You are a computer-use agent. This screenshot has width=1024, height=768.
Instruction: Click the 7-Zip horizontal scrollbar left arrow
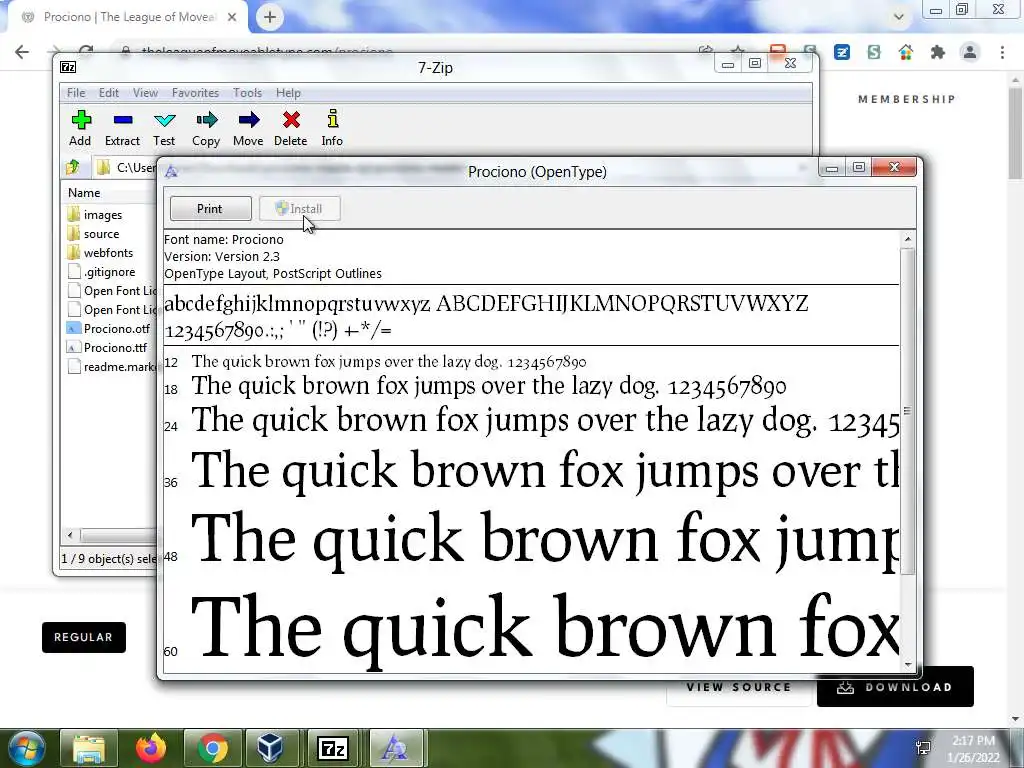pos(70,536)
